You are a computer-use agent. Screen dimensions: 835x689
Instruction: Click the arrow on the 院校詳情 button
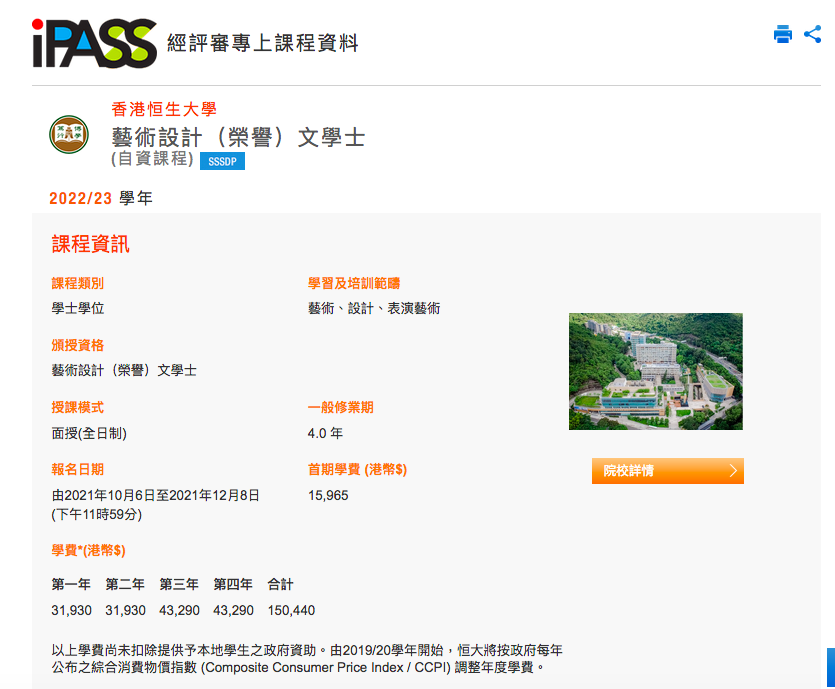733,471
